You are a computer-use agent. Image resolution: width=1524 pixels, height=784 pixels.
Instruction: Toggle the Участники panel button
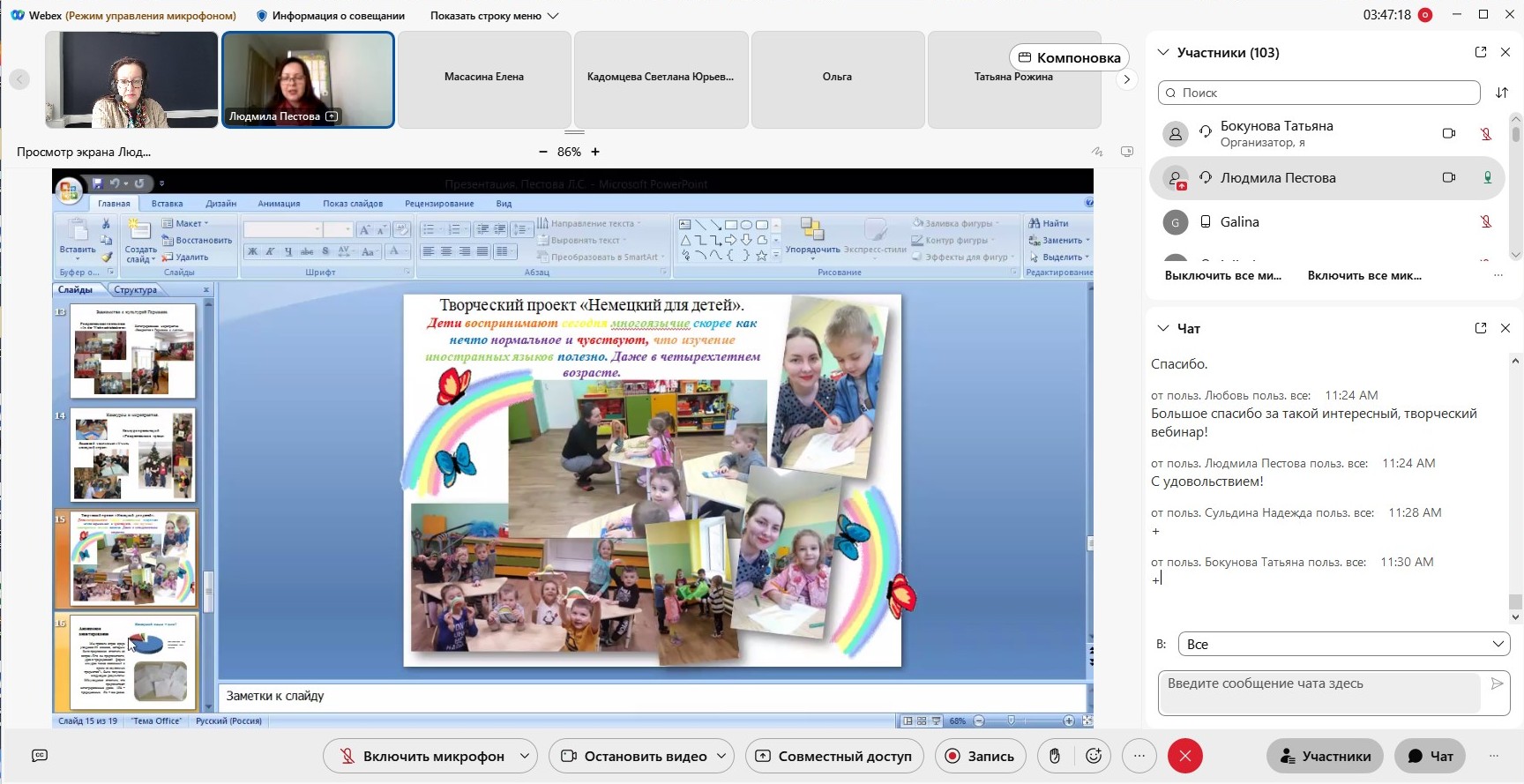point(1325,756)
